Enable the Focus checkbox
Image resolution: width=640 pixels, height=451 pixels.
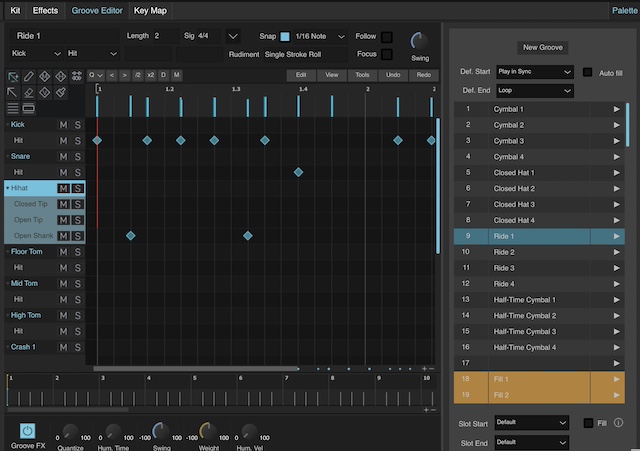pyautogui.click(x=387, y=54)
